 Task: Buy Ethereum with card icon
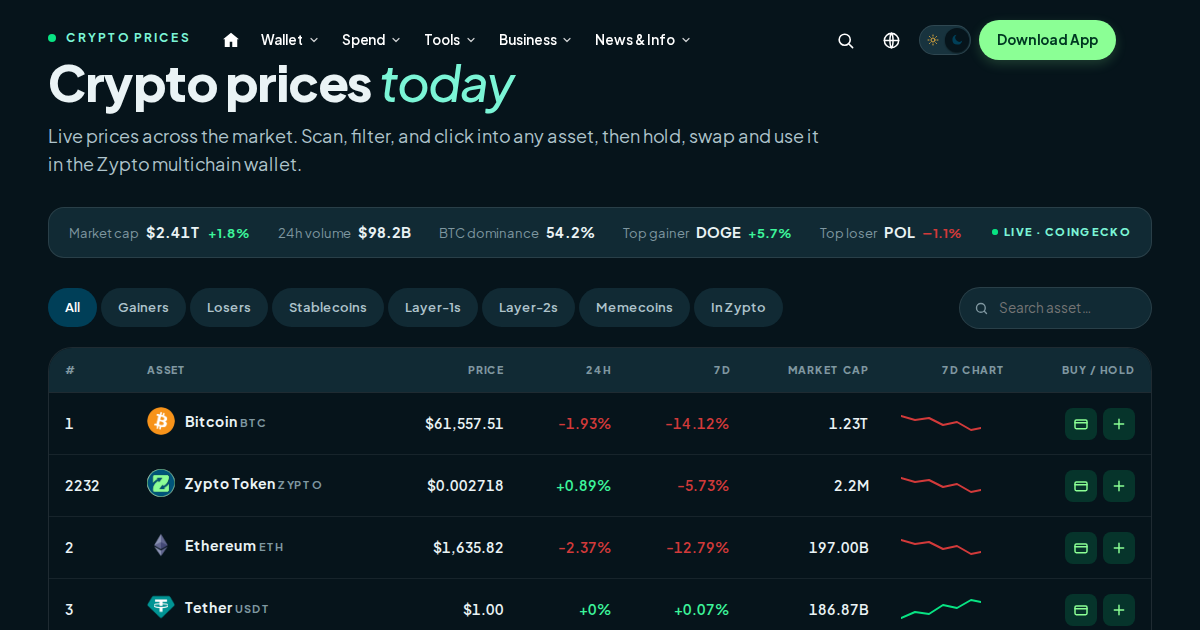(x=1081, y=548)
